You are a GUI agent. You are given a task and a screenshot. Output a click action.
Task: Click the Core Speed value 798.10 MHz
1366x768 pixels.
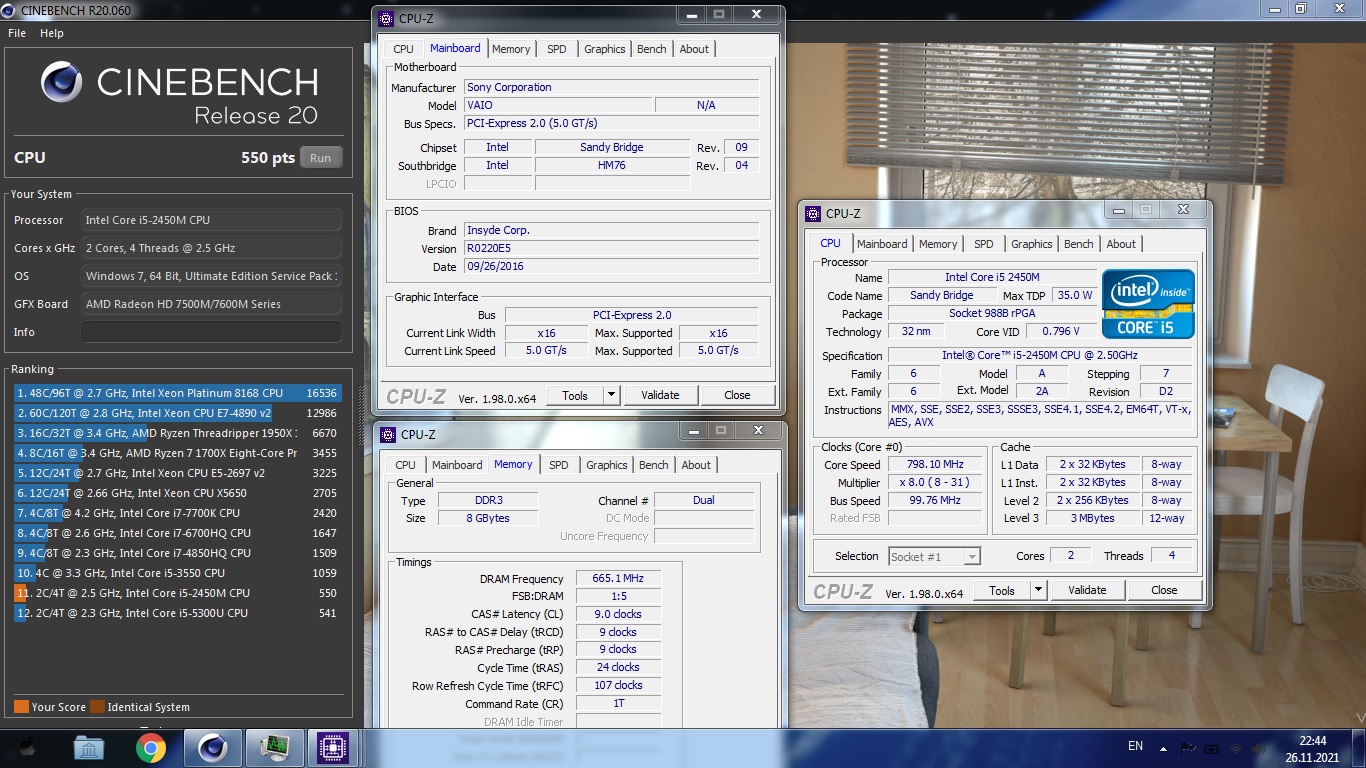(x=935, y=465)
